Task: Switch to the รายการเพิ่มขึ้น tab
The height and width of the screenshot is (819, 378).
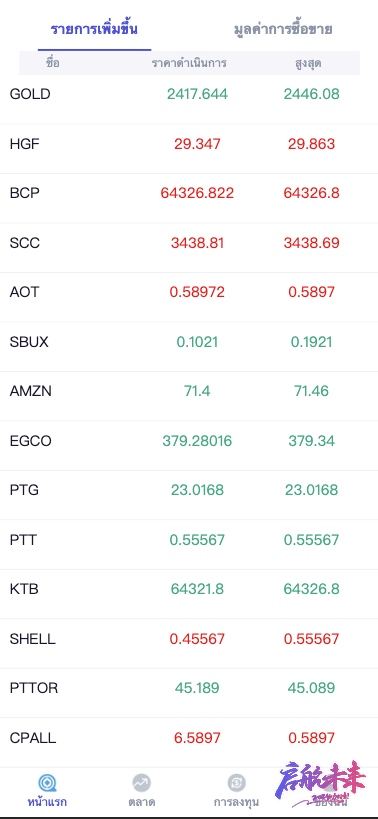Action: point(94,29)
